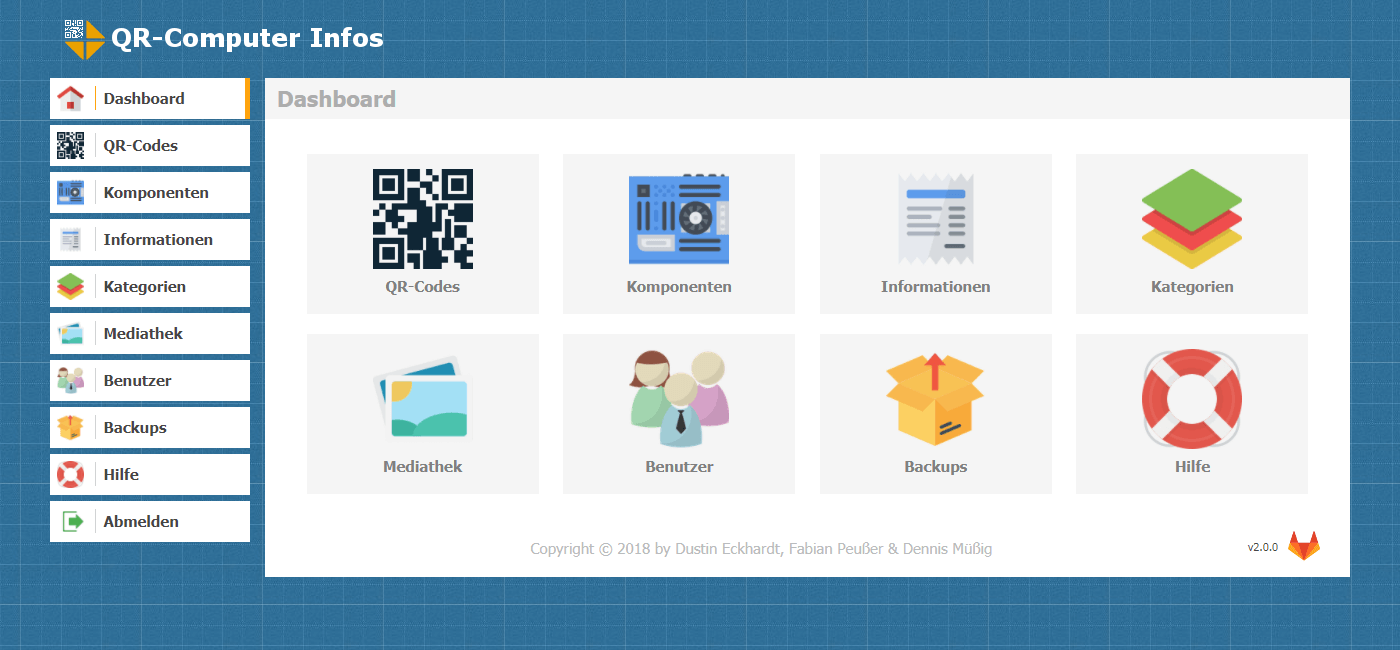Open the large user group Benutzer icon
The width and height of the screenshot is (1400, 650).
click(679, 399)
